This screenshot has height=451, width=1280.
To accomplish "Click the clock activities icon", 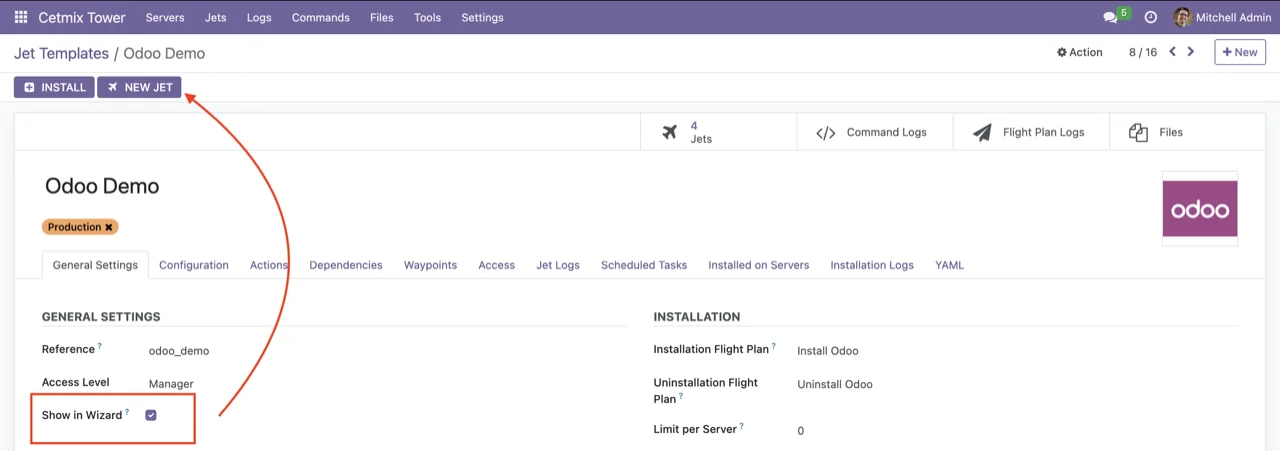I will coord(1151,17).
